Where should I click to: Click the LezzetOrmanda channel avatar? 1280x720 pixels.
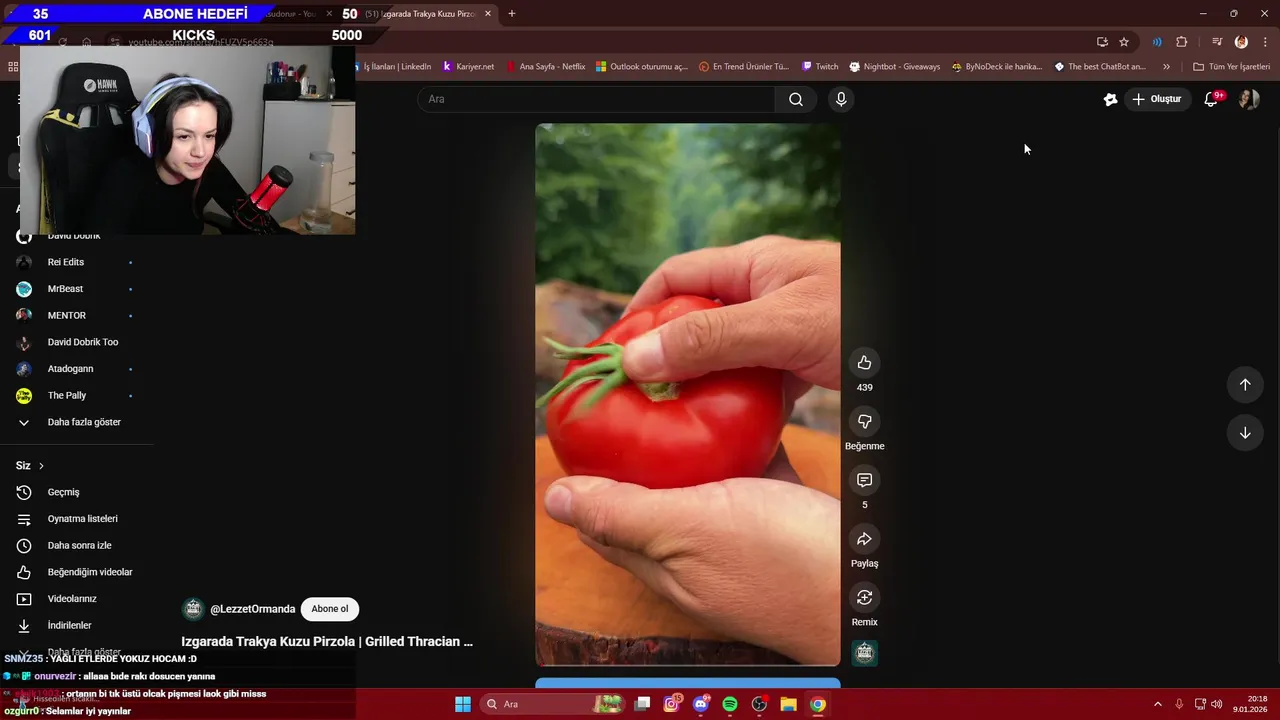193,609
